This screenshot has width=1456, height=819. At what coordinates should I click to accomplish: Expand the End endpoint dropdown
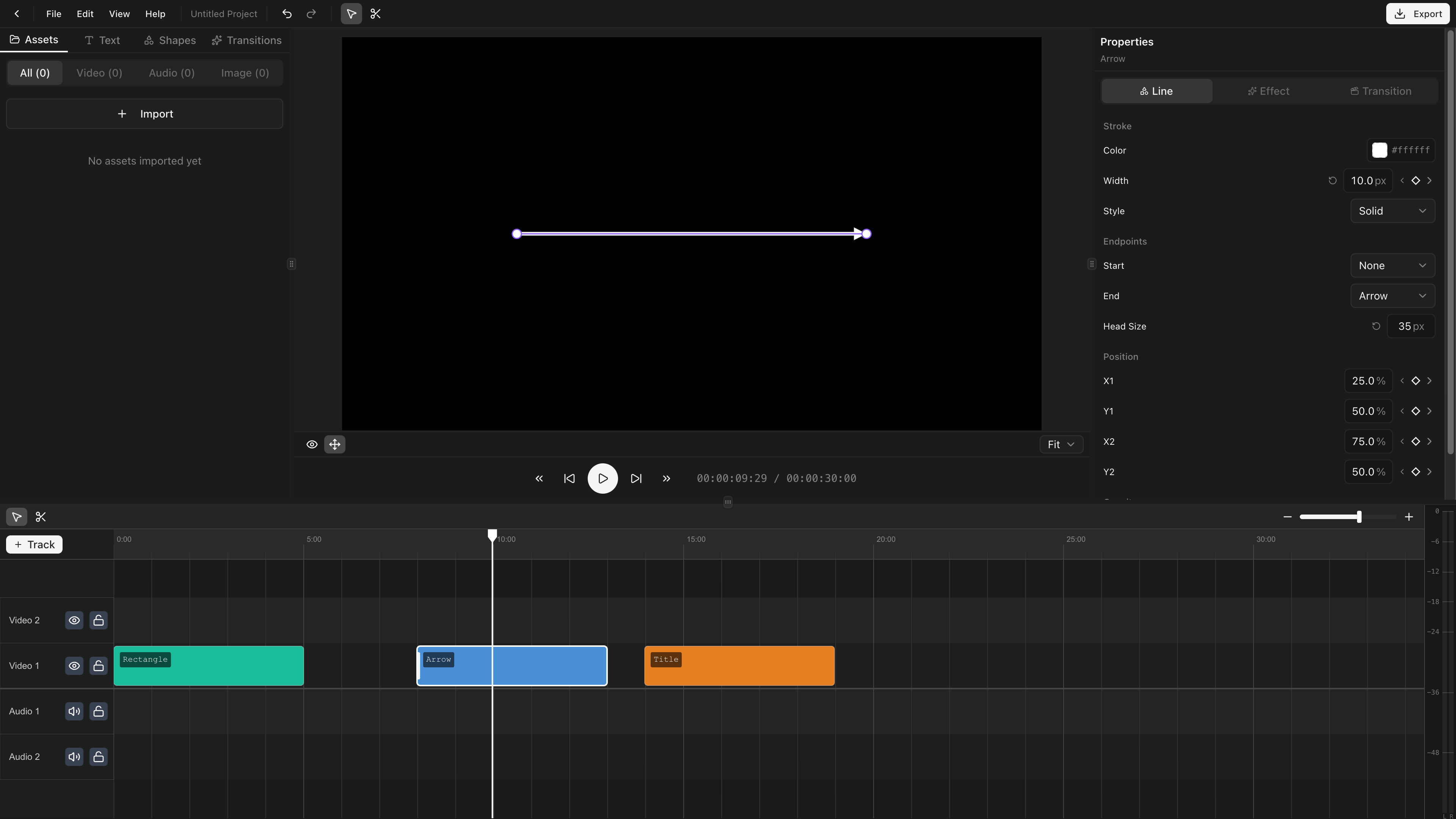click(1392, 296)
